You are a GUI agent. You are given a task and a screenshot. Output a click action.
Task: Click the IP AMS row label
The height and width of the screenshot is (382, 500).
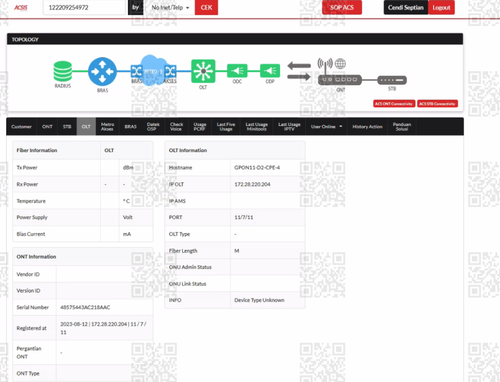click(177, 201)
